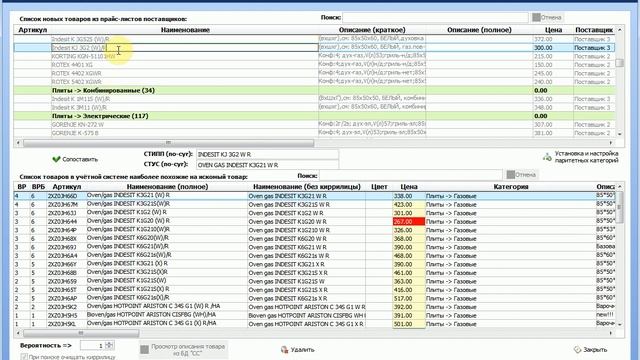The image size is (640, 360).
Task: Select group row Плиты -> Комбинированные (34)
Action: [314, 90]
